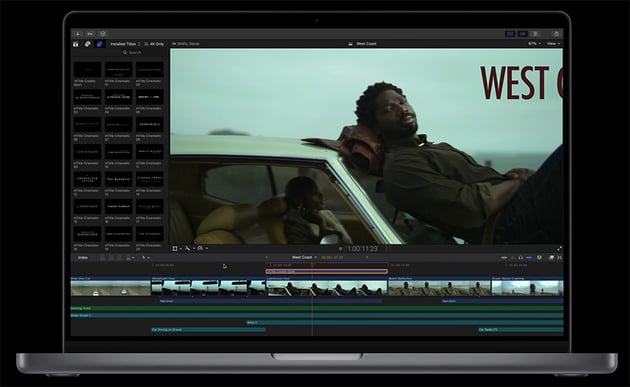The image size is (630, 387).
Task: Open the Background Tasks icon
Action: 102,34
